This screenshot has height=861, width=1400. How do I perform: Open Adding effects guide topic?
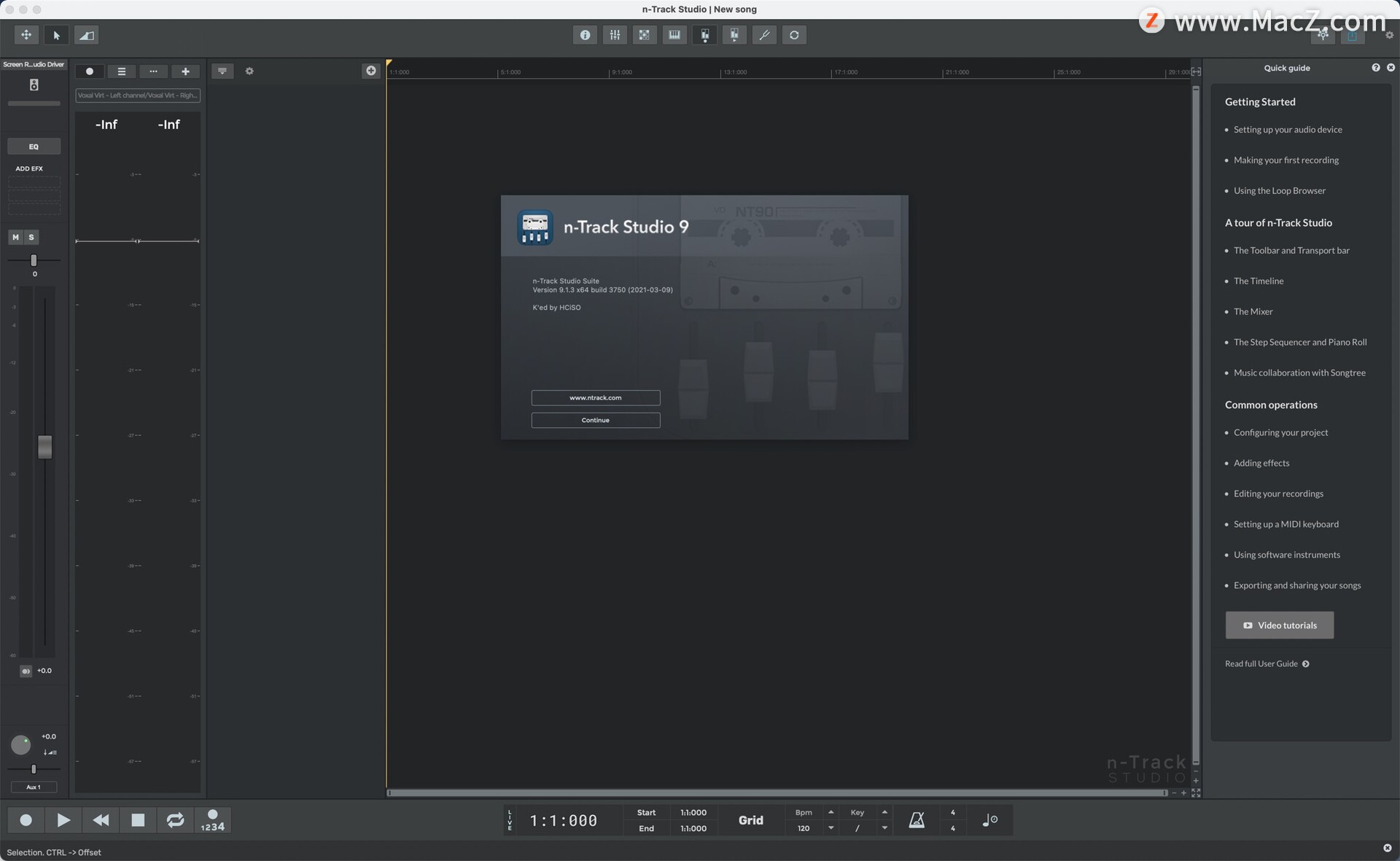(1261, 463)
